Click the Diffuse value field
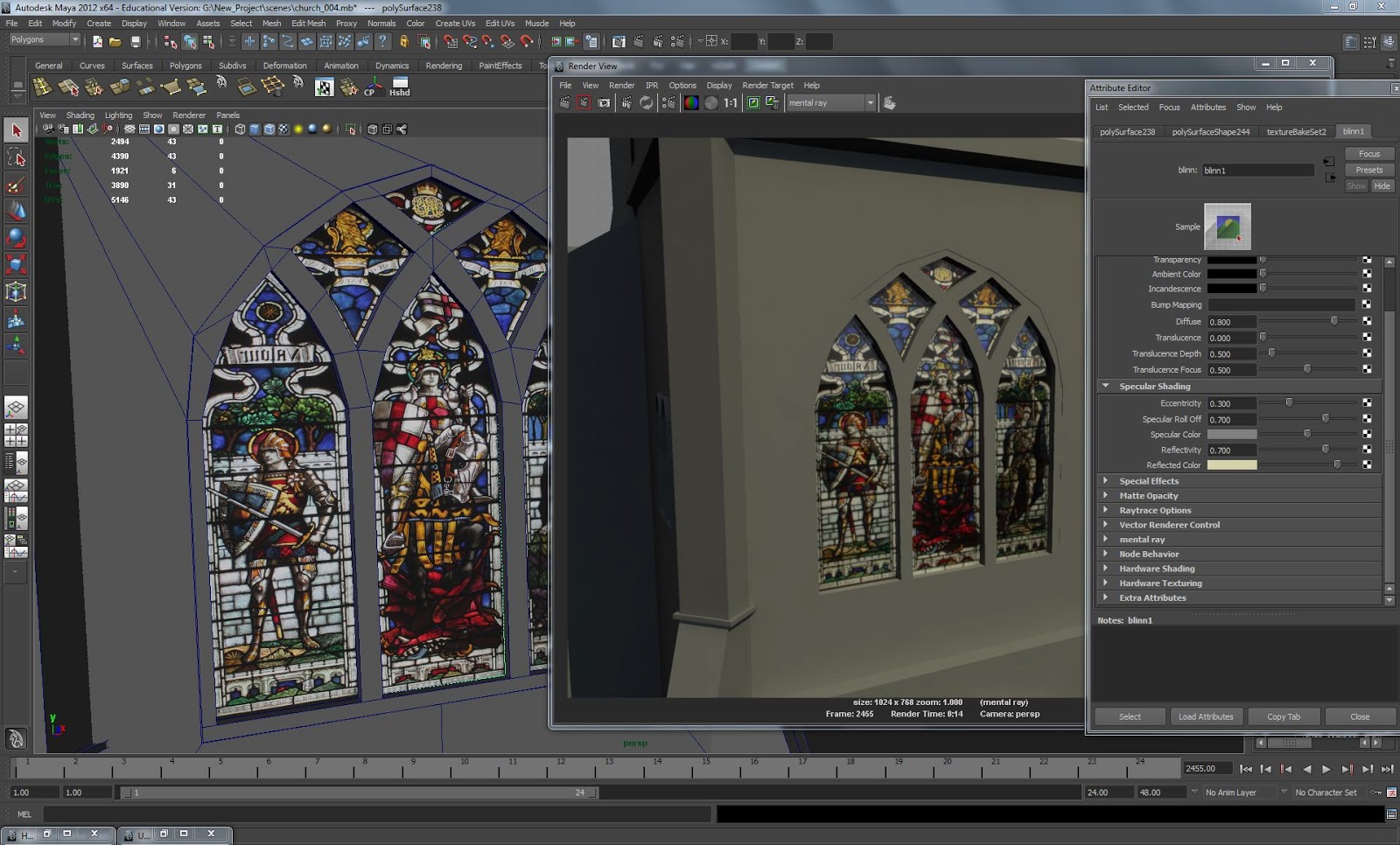This screenshot has height=845, width=1400. [1232, 322]
